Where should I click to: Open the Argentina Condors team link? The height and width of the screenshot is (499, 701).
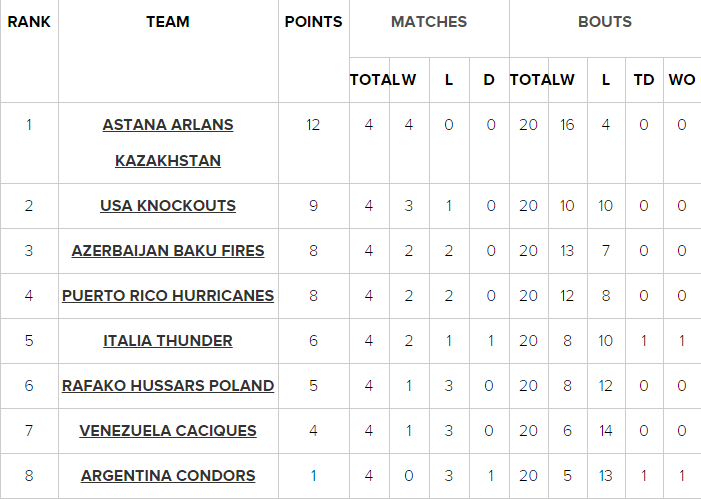(x=168, y=476)
